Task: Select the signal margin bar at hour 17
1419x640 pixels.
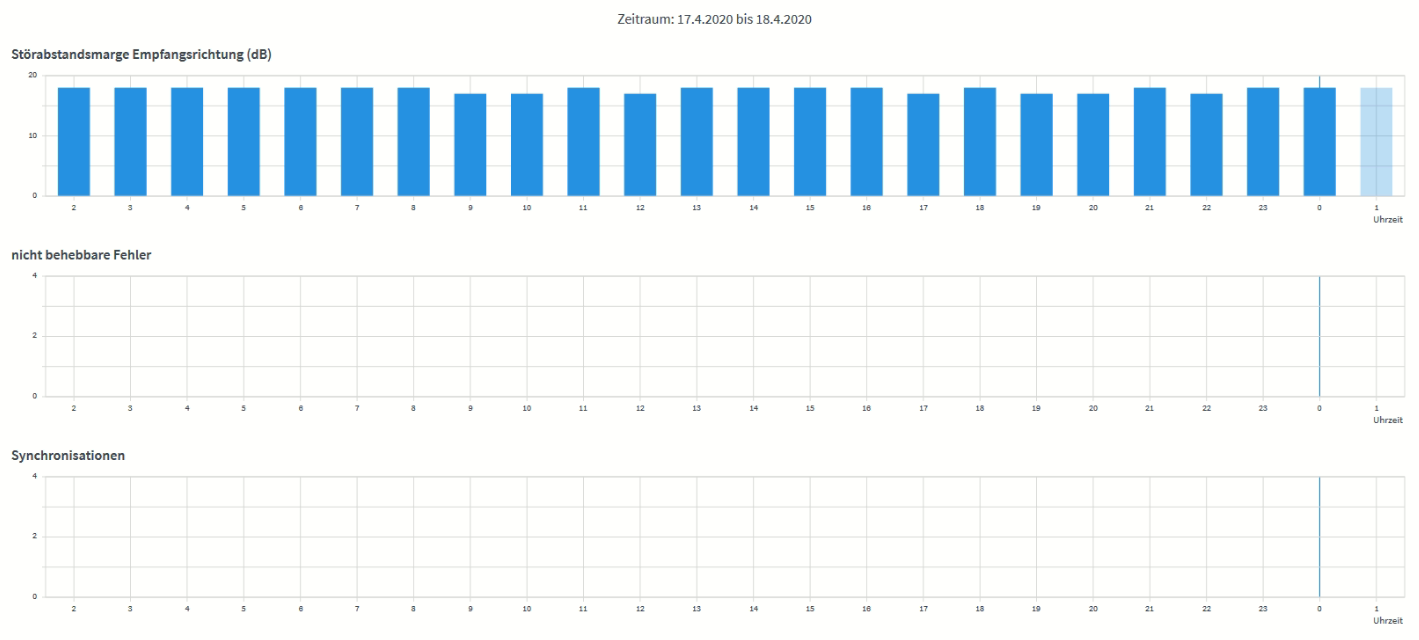Action: (924, 144)
